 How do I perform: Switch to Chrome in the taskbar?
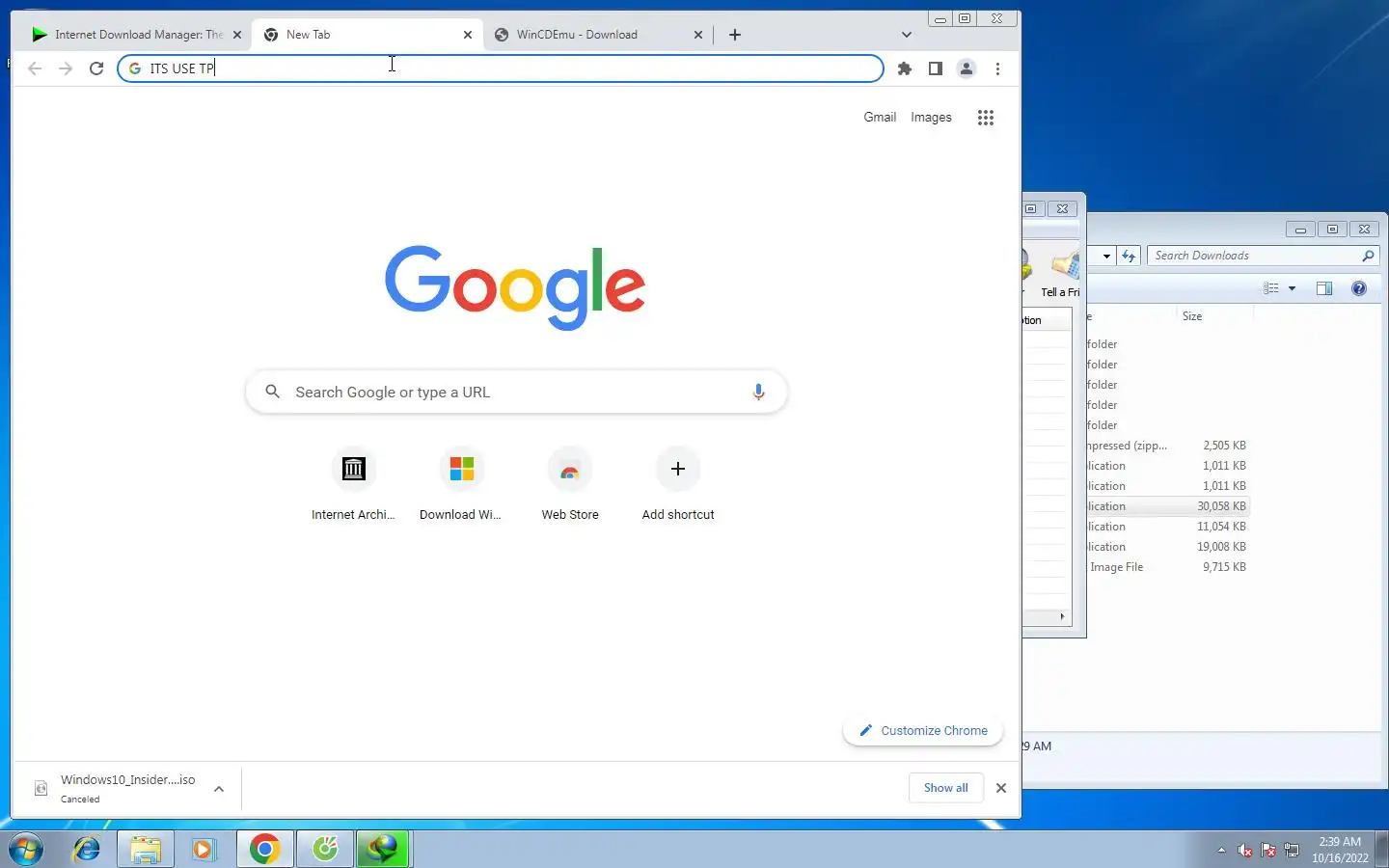coord(264,850)
